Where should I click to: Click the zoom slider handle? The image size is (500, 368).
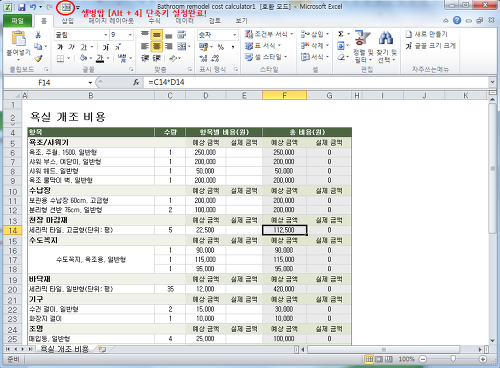pyautogui.click(x=453, y=359)
